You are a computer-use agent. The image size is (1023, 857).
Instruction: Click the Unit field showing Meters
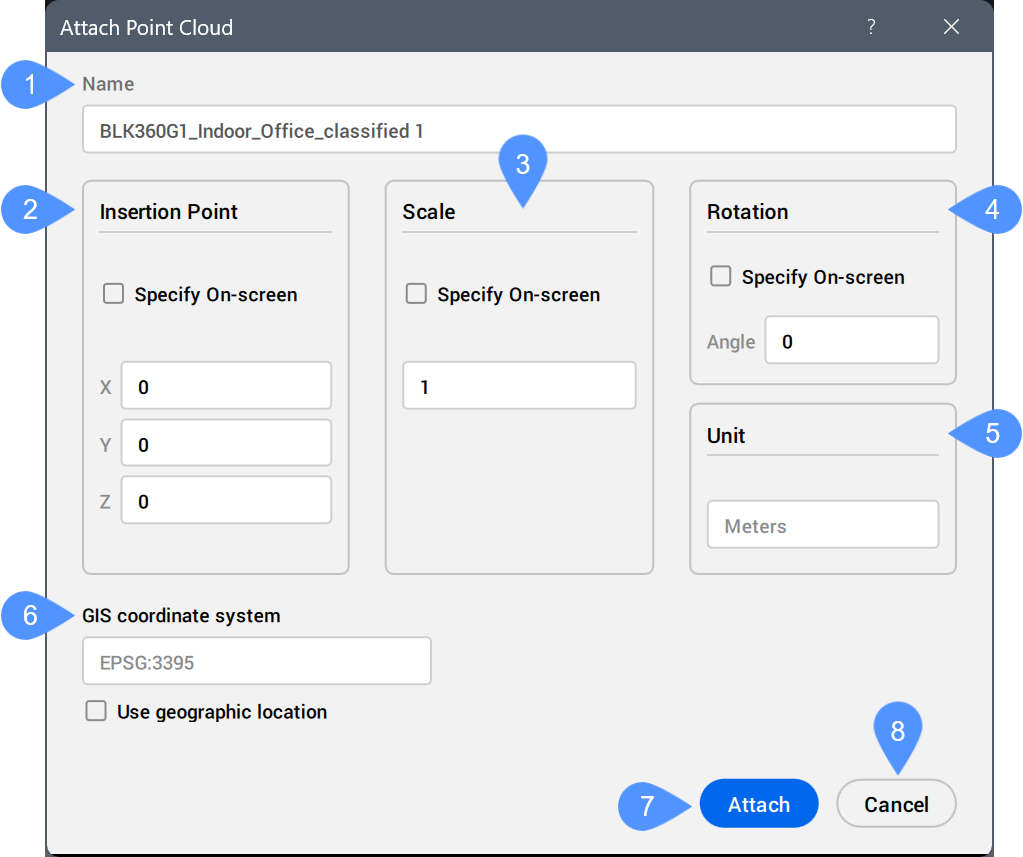pyautogui.click(x=822, y=525)
